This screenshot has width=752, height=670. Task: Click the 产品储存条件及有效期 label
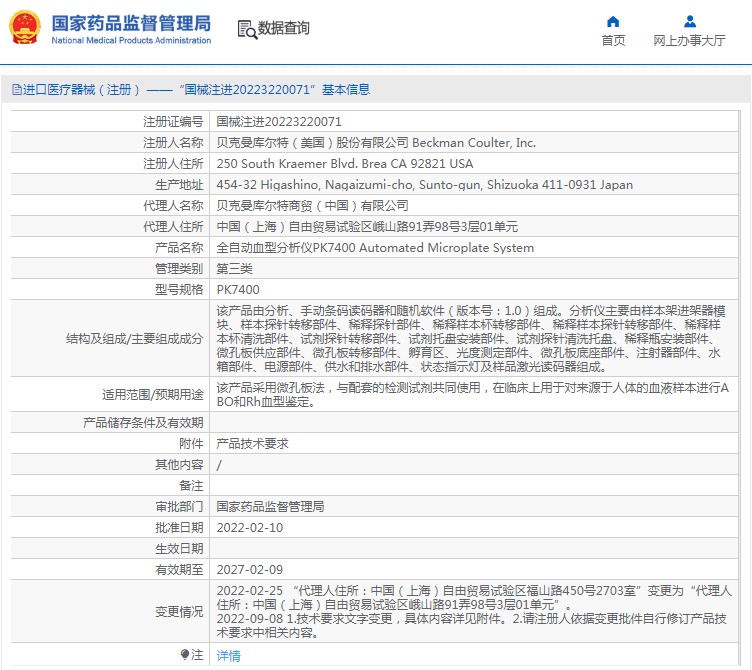pyautogui.click(x=143, y=423)
